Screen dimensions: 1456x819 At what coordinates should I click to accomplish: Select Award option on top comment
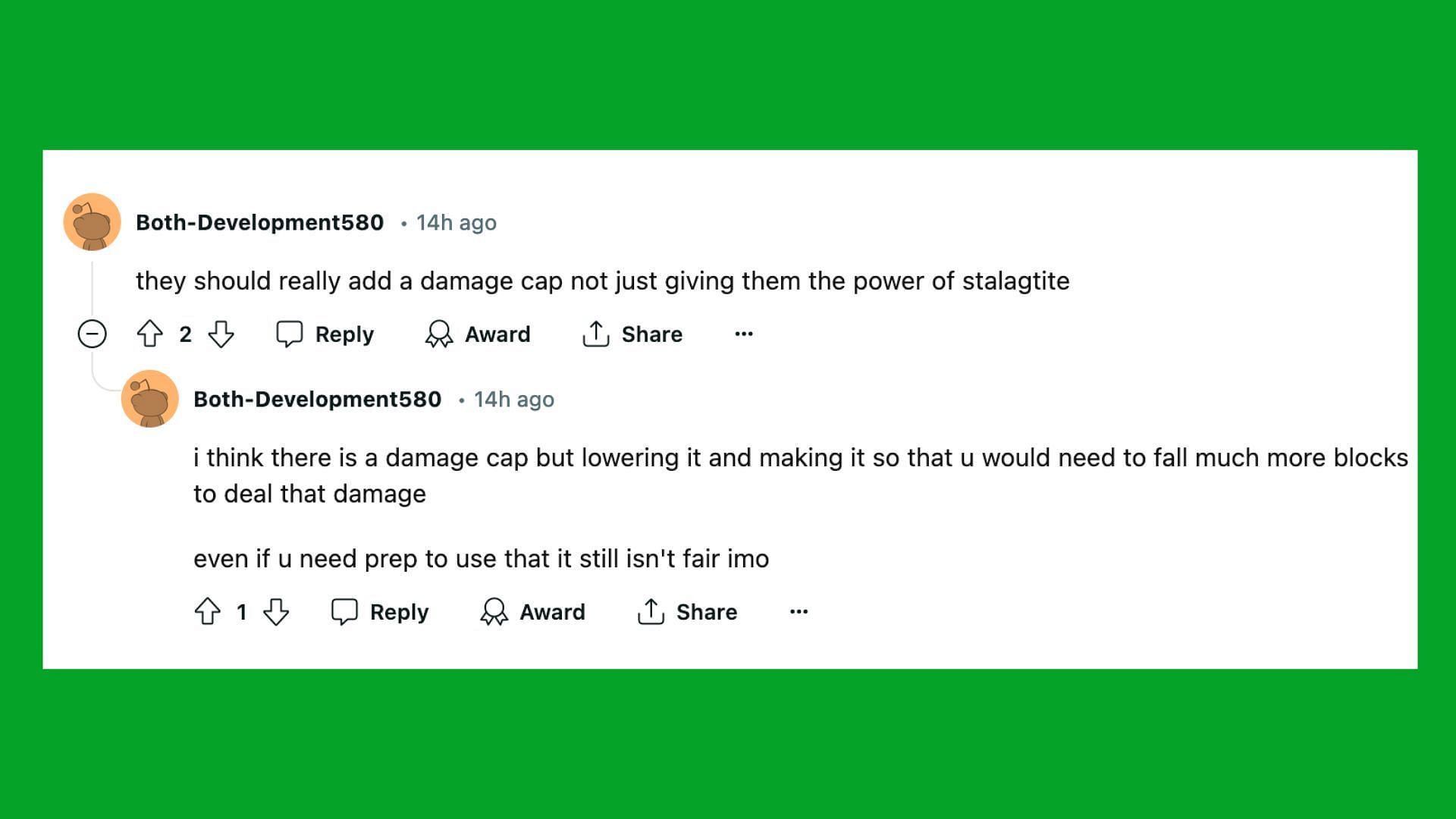click(x=478, y=334)
